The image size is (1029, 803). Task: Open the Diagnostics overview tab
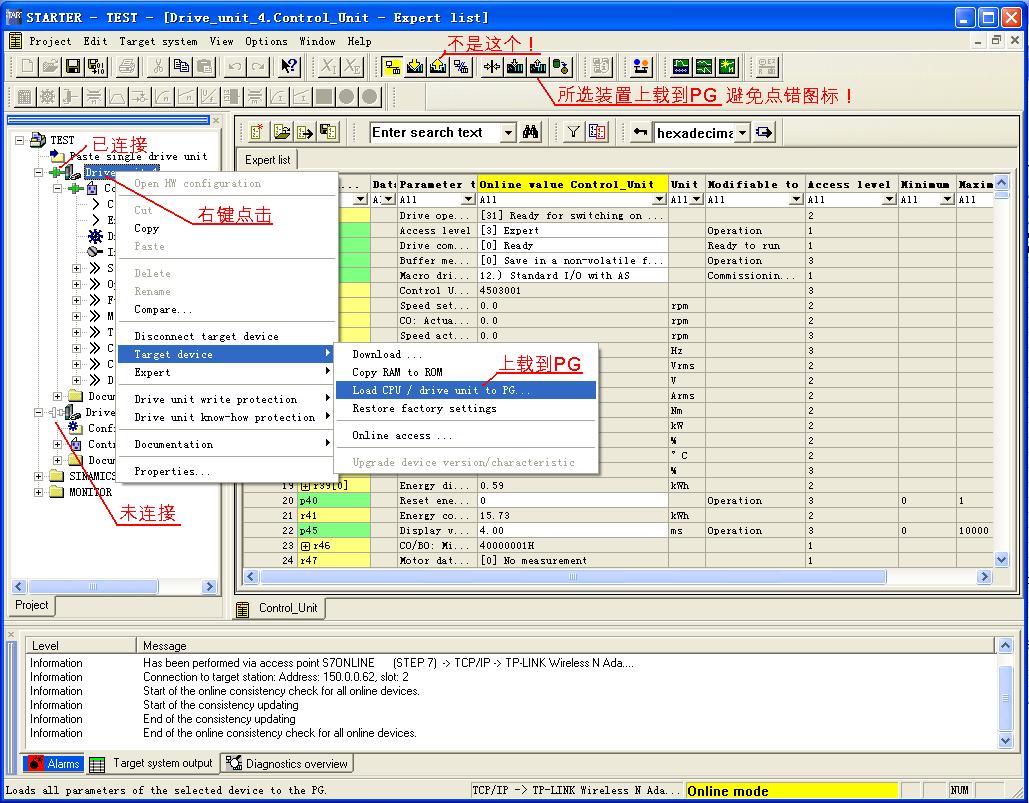(x=287, y=764)
